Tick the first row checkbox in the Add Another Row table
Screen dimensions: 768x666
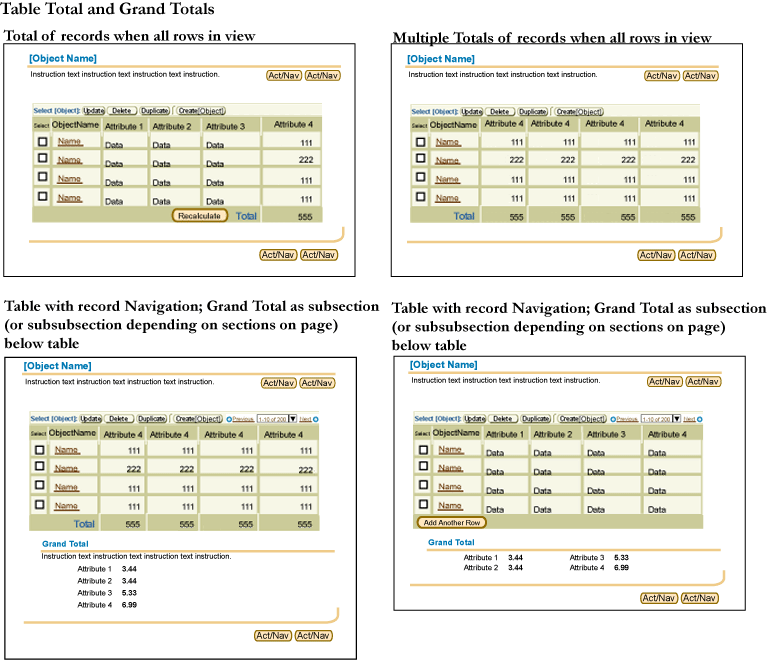point(424,450)
